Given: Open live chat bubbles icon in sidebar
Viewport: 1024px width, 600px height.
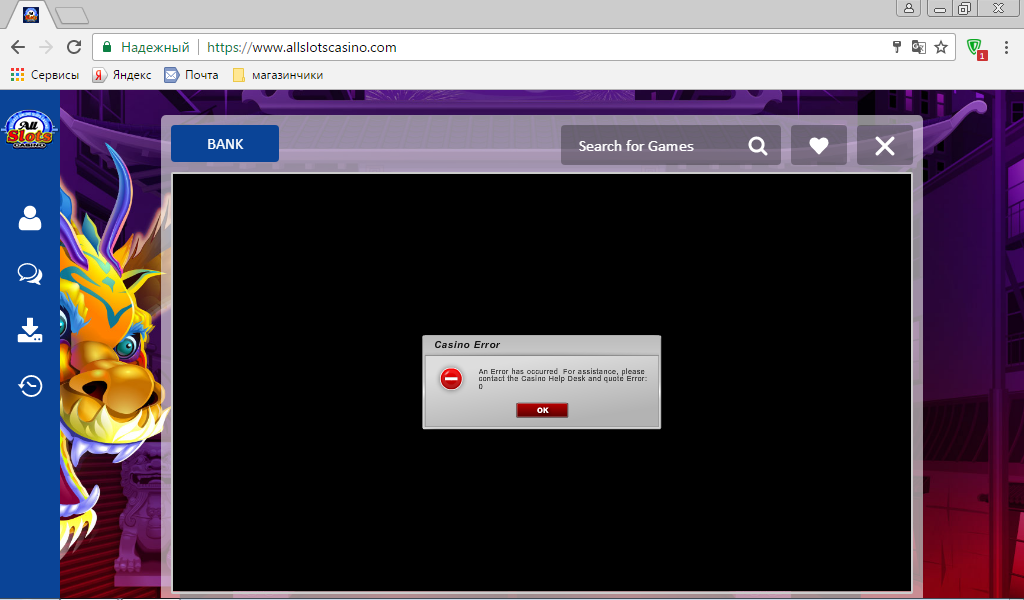Looking at the screenshot, I should (30, 274).
